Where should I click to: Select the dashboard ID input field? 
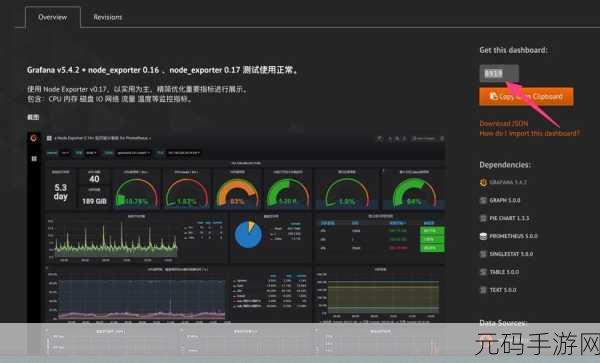(x=499, y=73)
